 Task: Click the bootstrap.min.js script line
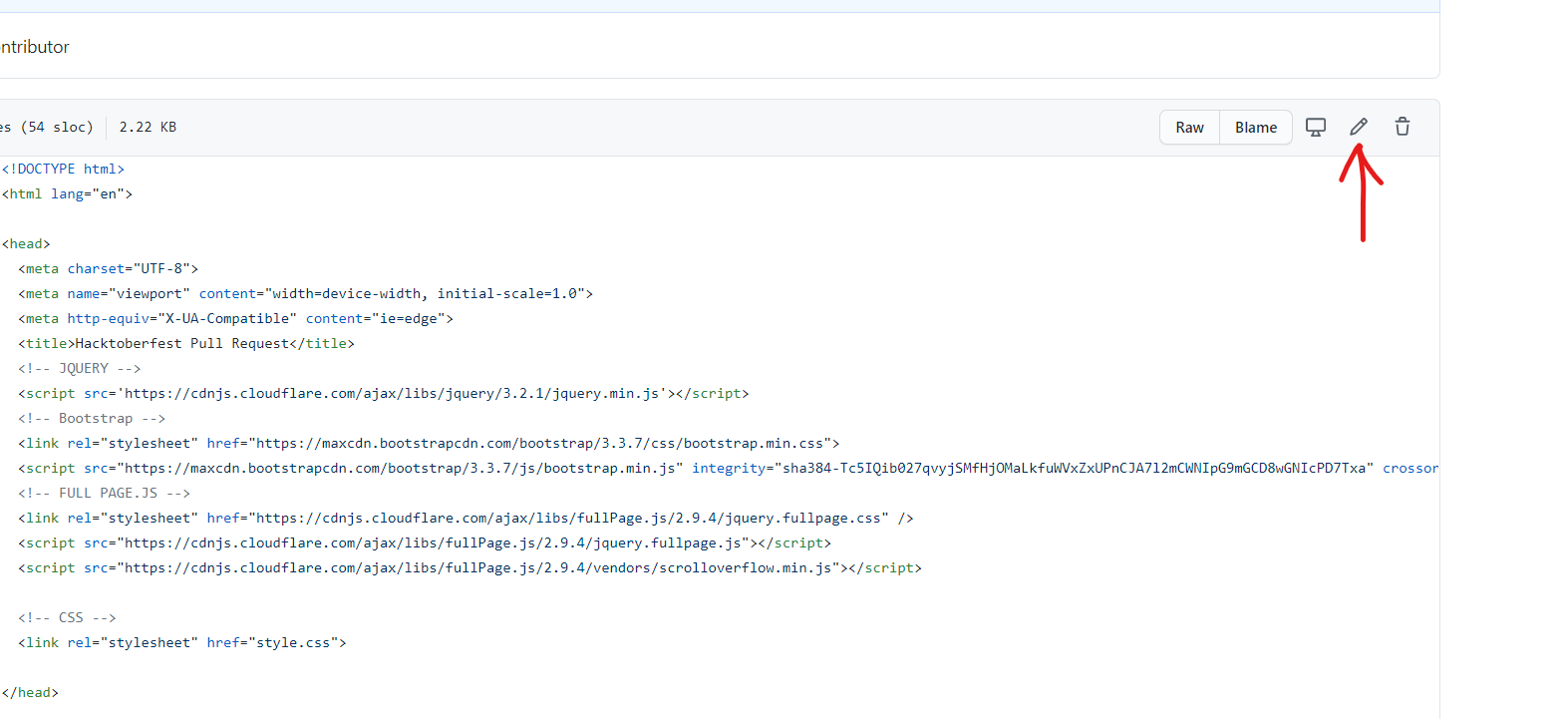(728, 469)
